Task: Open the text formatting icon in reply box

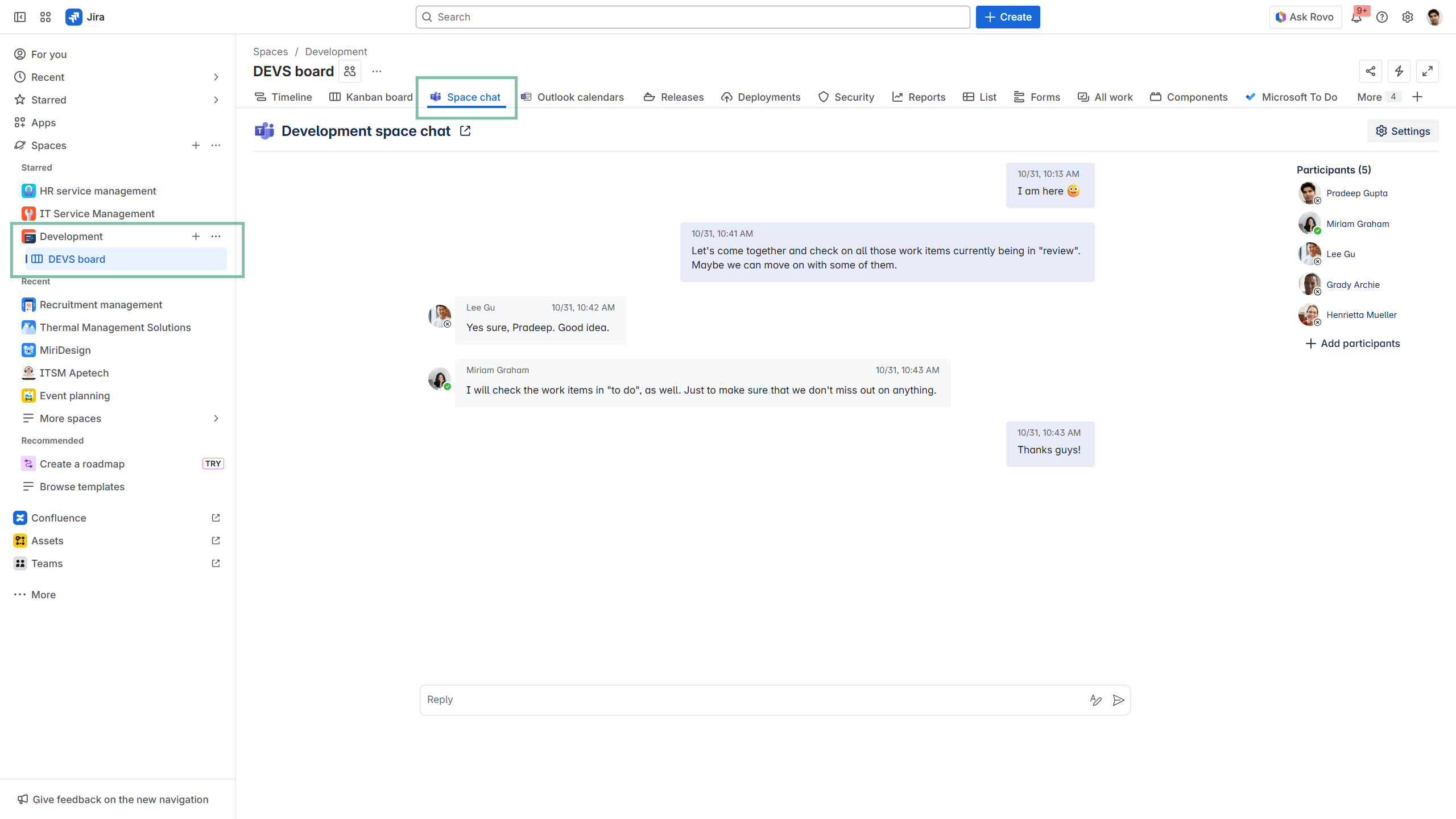Action: [x=1095, y=700]
